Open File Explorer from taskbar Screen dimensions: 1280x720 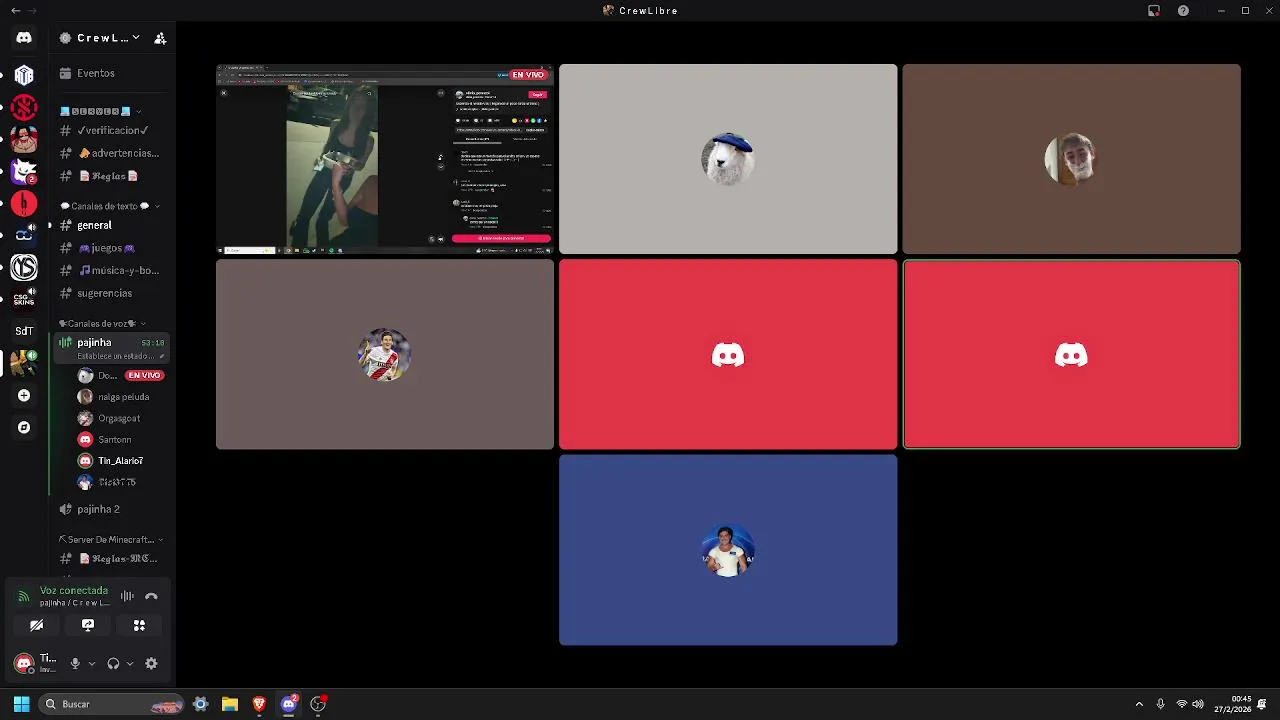coord(229,704)
